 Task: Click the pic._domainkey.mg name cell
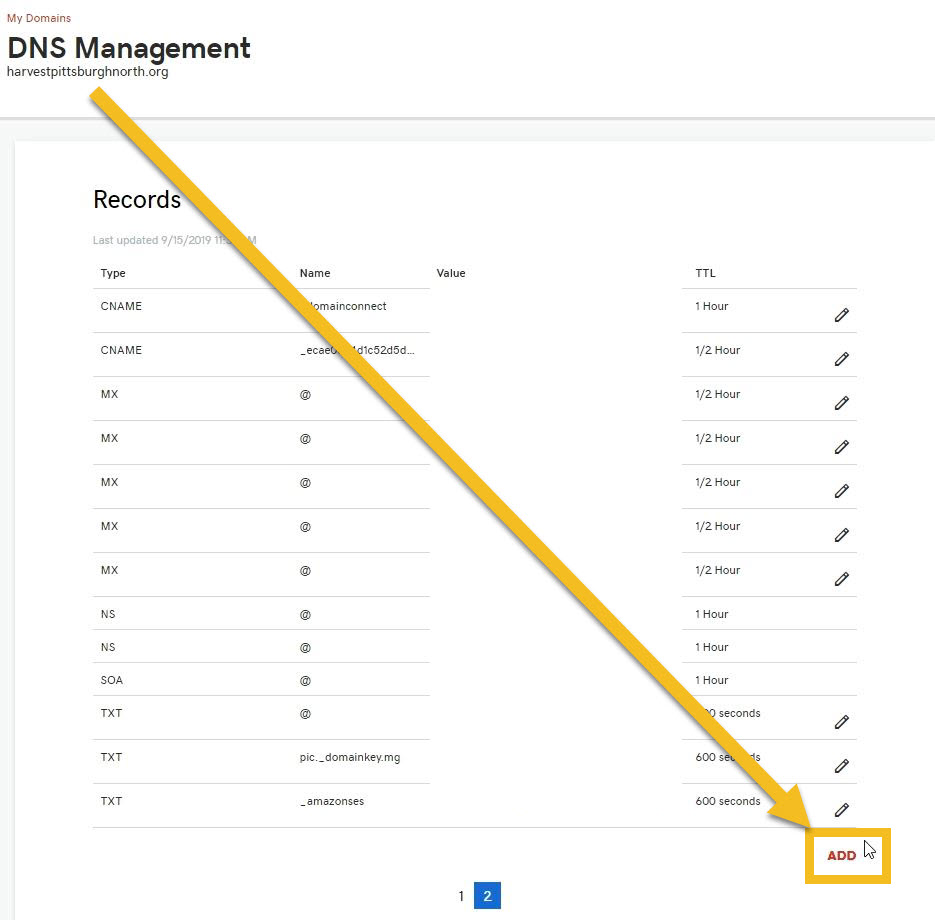(x=350, y=757)
